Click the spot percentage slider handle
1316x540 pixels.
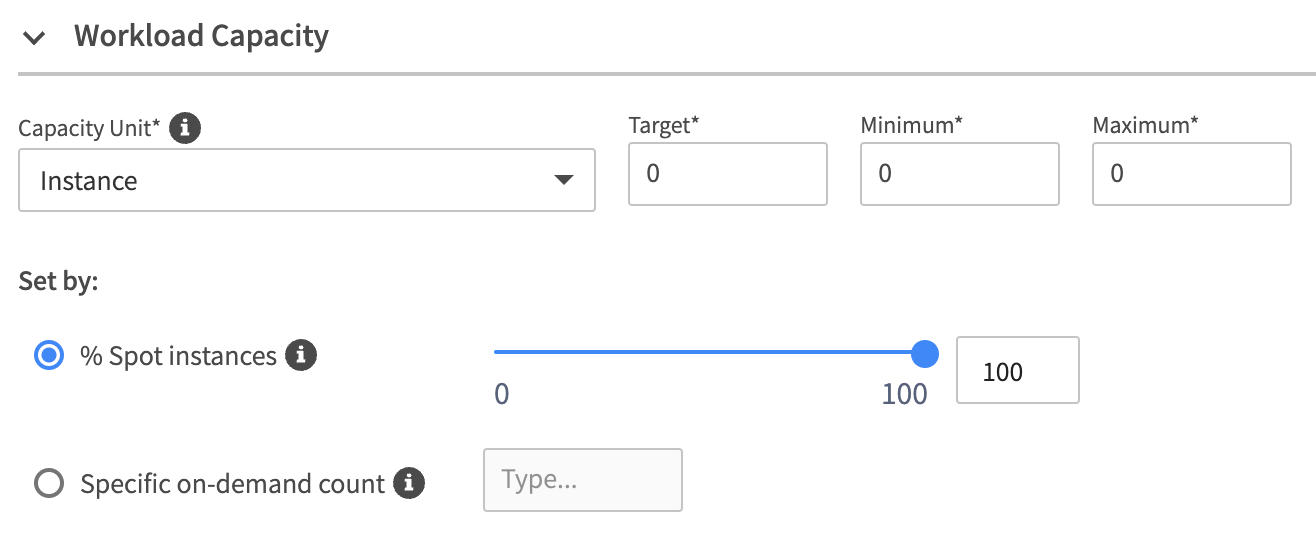coord(925,352)
